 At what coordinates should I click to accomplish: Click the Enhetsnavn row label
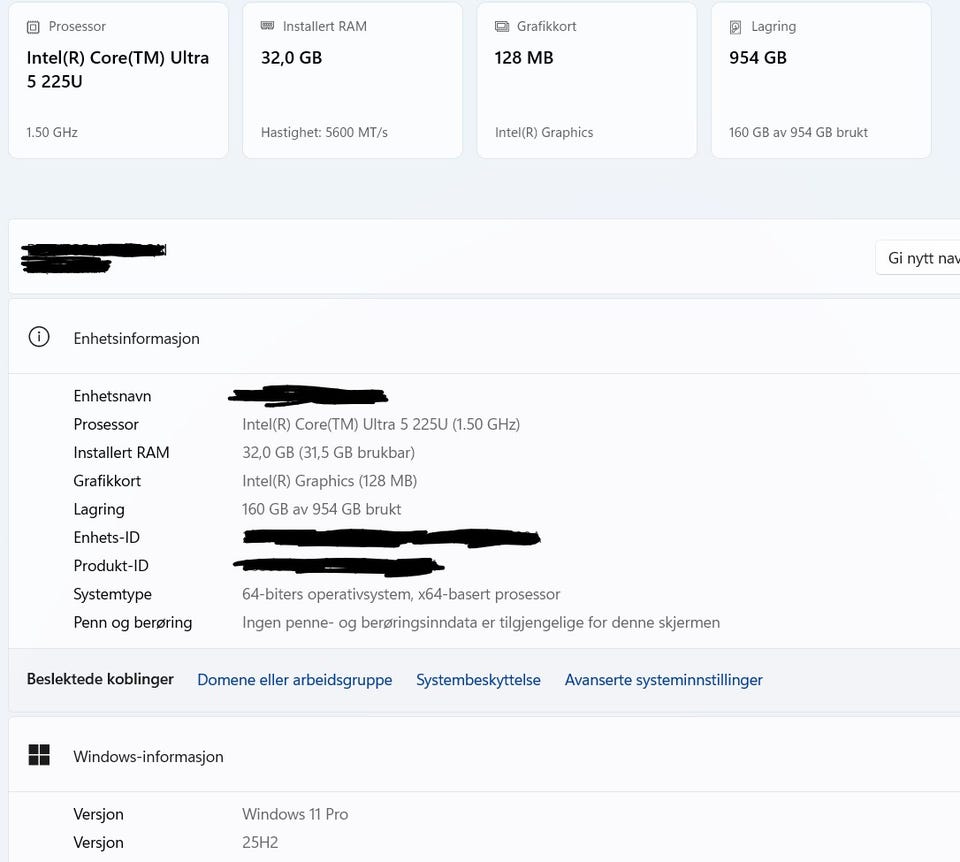coord(113,396)
